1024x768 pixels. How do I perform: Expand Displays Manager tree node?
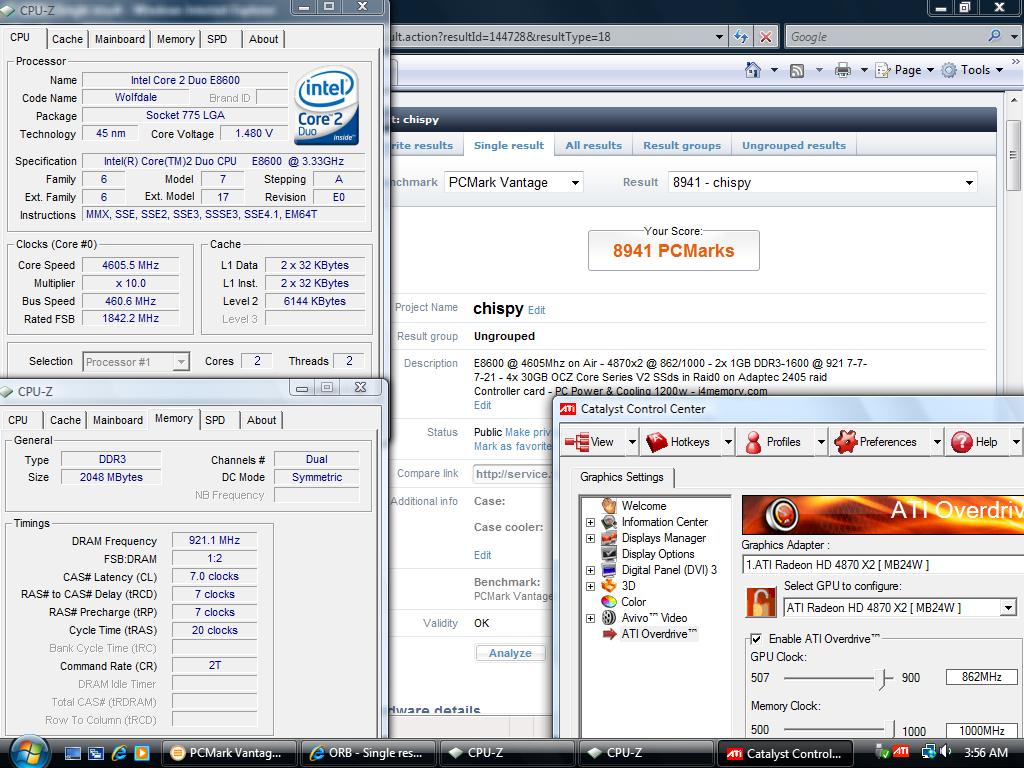(590, 538)
